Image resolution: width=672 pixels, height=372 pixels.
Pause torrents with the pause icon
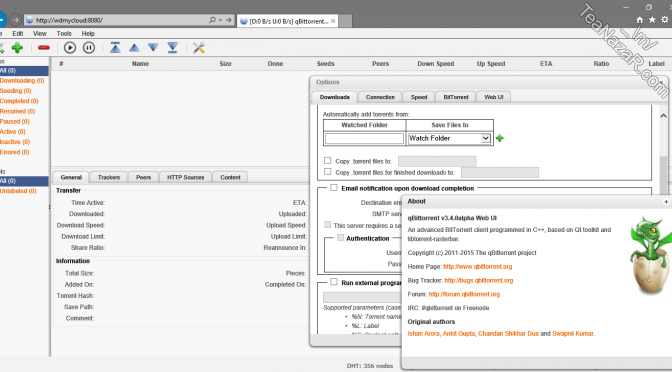point(89,48)
